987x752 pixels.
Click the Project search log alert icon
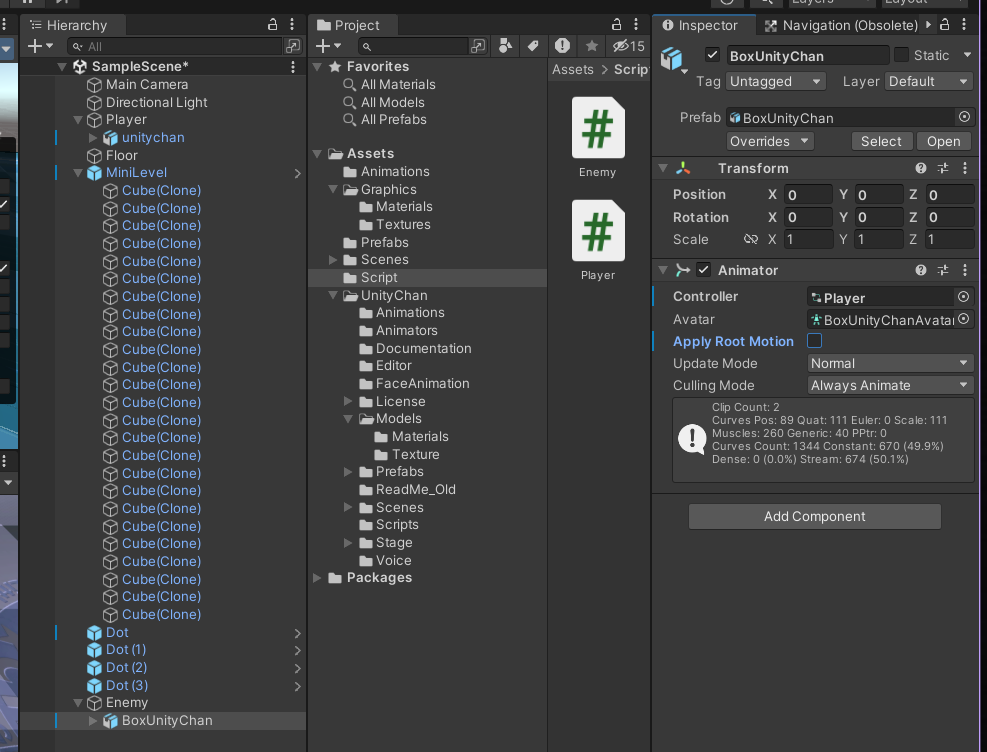(562, 46)
